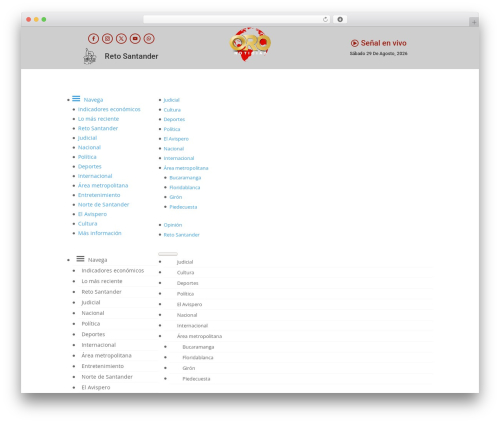Open the gray Bucaramanga submenu item

click(198, 347)
